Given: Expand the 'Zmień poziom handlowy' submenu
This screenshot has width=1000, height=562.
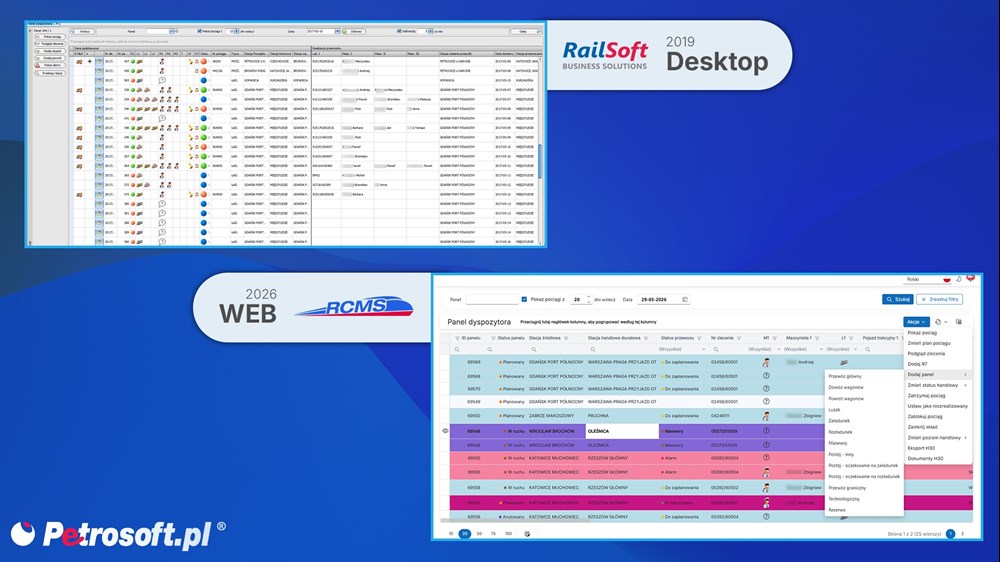Looking at the screenshot, I should 937,438.
